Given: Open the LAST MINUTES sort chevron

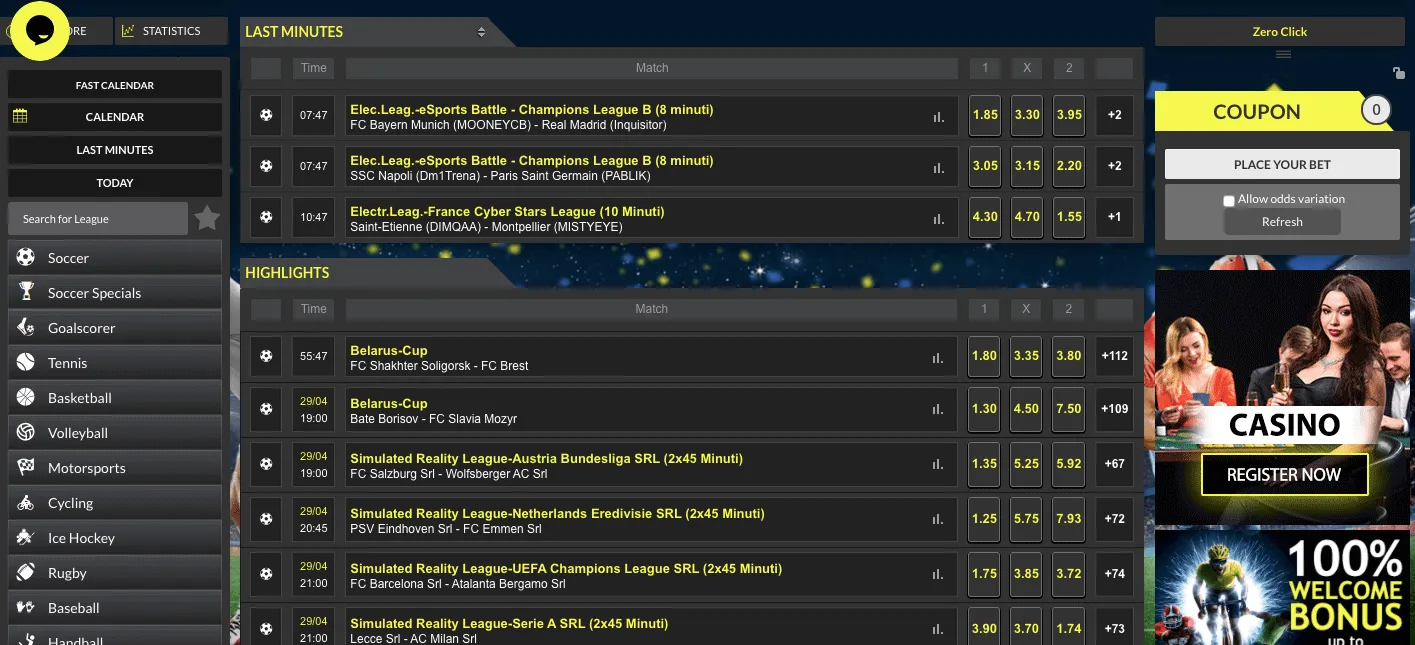Looking at the screenshot, I should 481,31.
